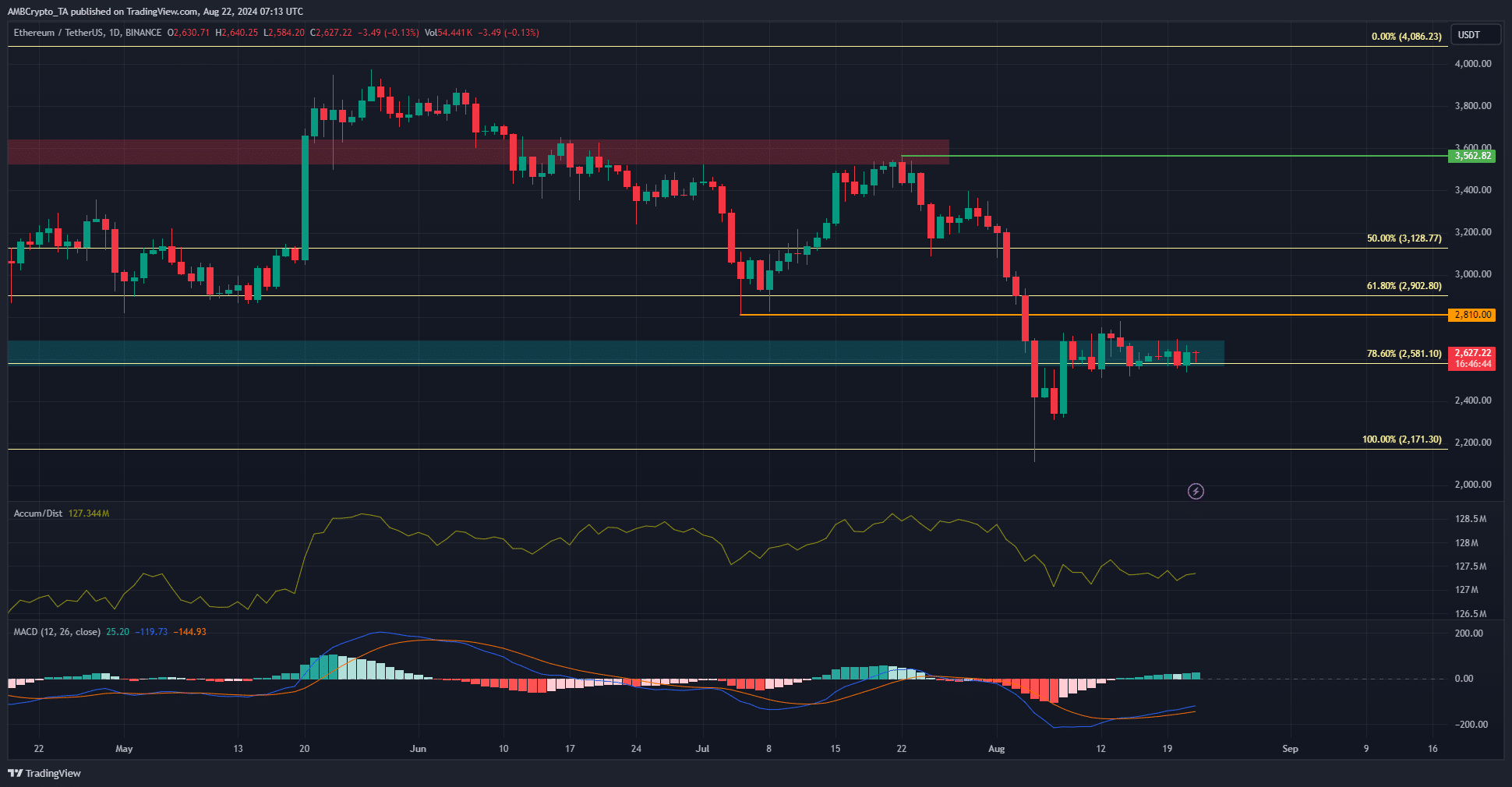The width and height of the screenshot is (1512, 787).
Task: Select the MACD (12, 26, close) label
Action: point(57,632)
